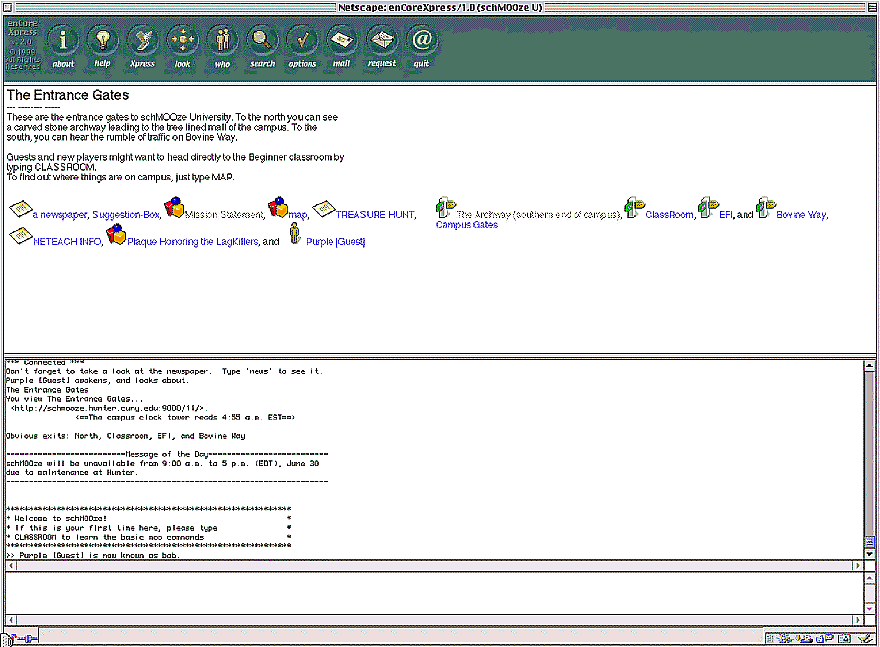This screenshot has width=880, height=647.
Task: Follow the Campus Gates link
Action: (x=467, y=225)
